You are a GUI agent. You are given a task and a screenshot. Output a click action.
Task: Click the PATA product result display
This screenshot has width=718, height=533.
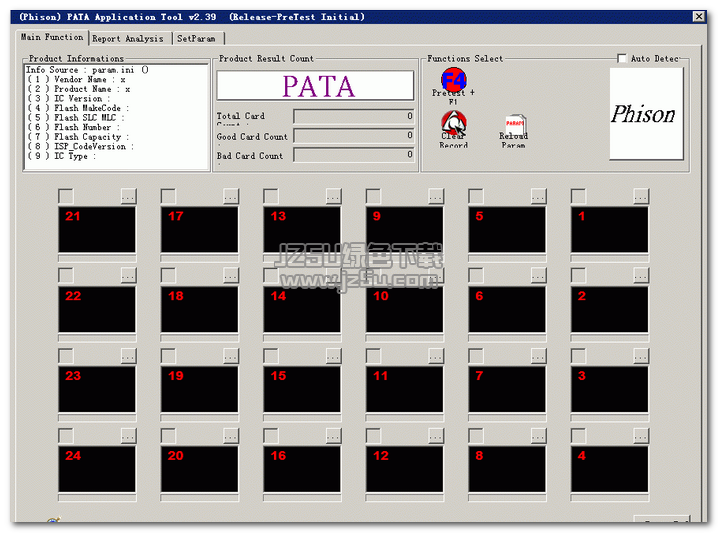(315, 86)
